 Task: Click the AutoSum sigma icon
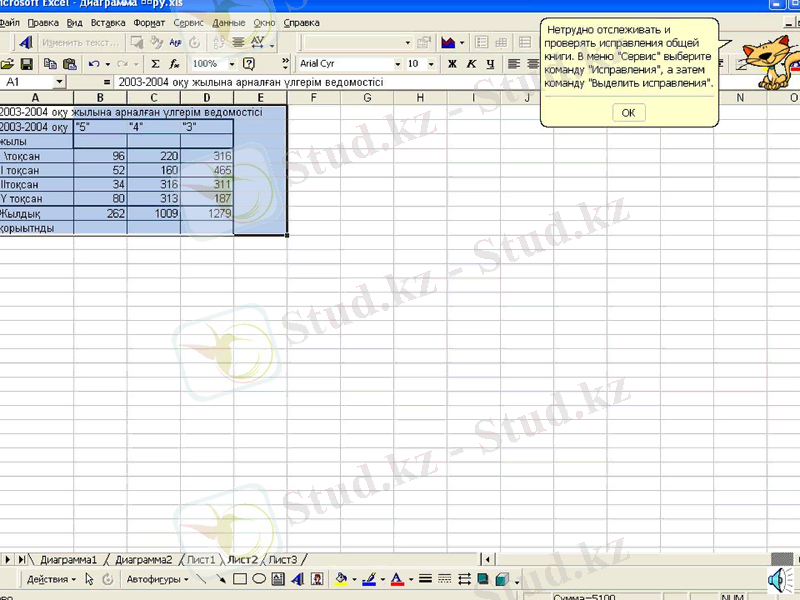155,63
